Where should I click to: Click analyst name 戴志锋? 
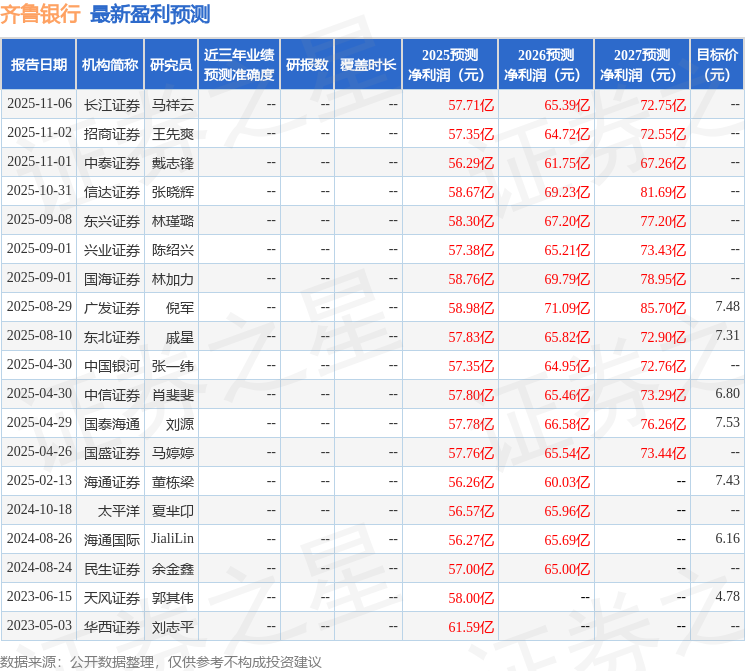click(173, 163)
